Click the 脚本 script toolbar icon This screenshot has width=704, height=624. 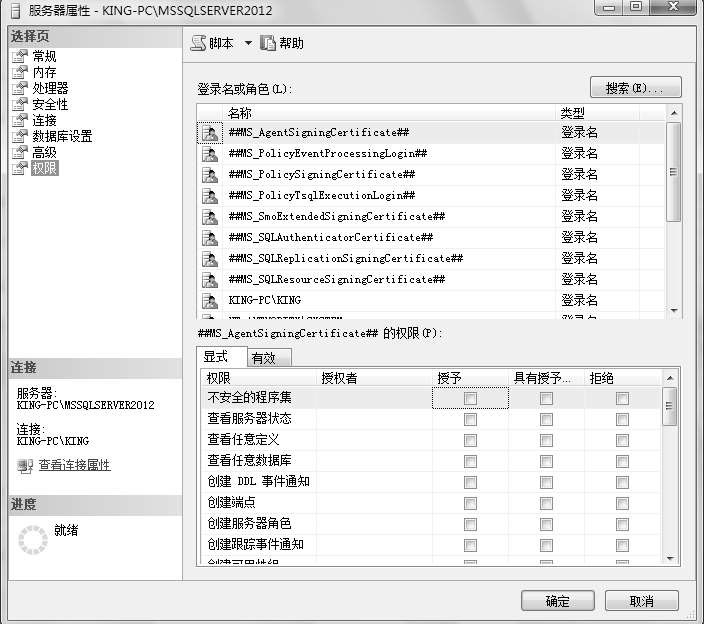198,43
